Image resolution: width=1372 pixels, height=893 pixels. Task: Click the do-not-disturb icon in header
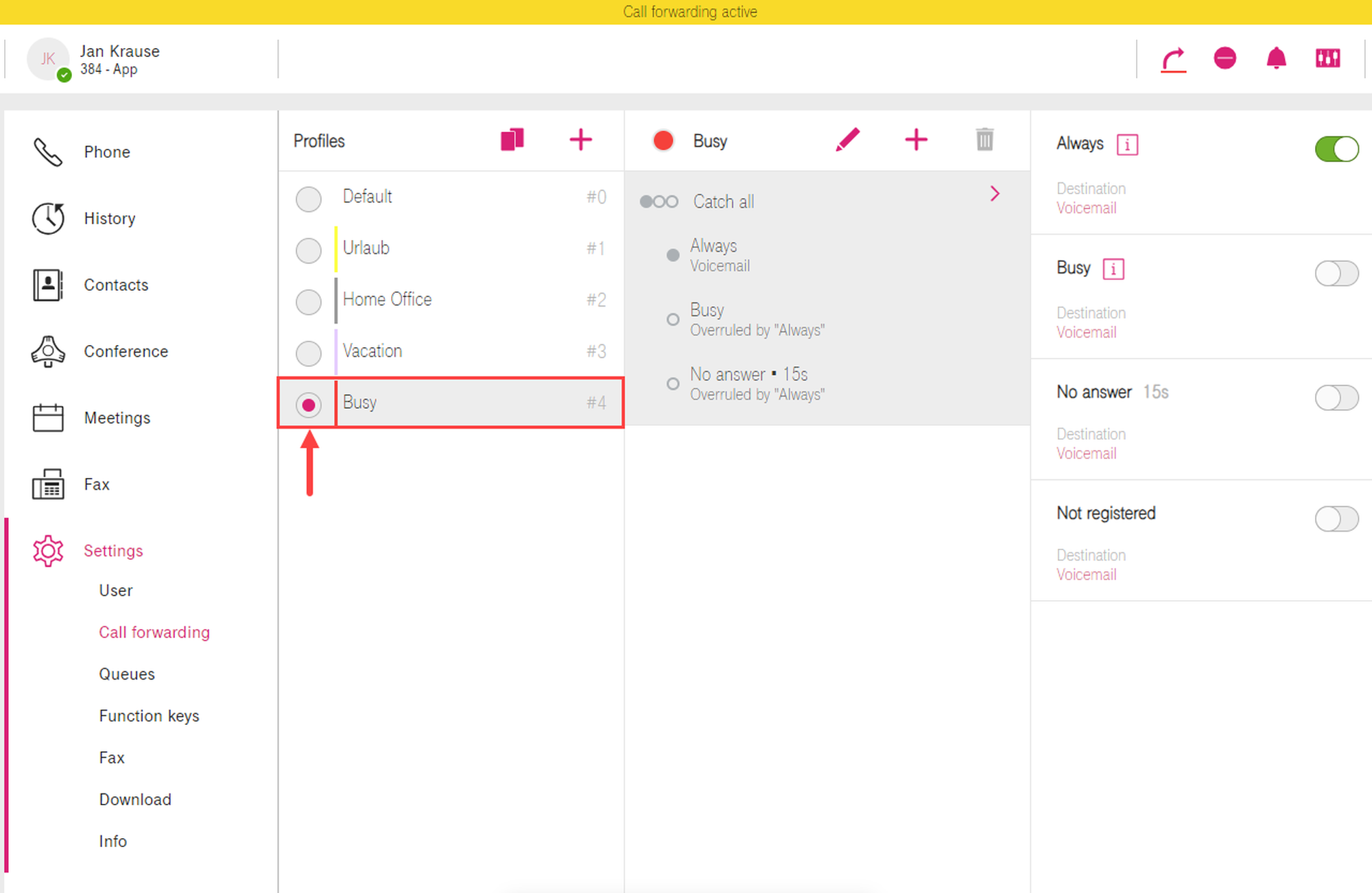(x=1225, y=58)
